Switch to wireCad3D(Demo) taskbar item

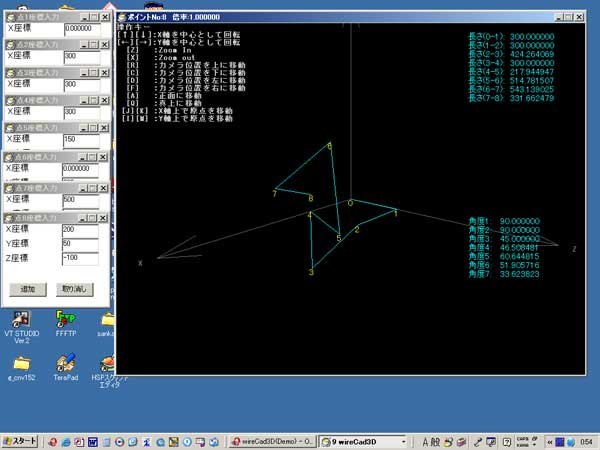[273, 441]
